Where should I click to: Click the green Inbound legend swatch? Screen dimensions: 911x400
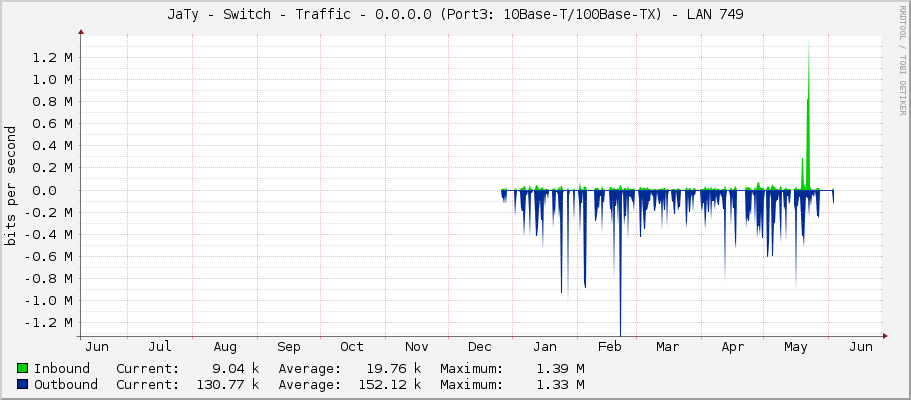click(23, 369)
